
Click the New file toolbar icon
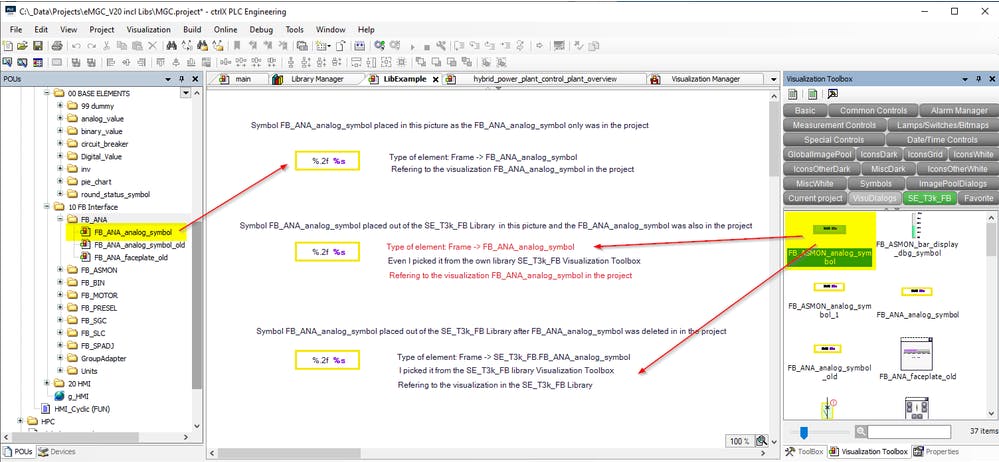pos(9,46)
